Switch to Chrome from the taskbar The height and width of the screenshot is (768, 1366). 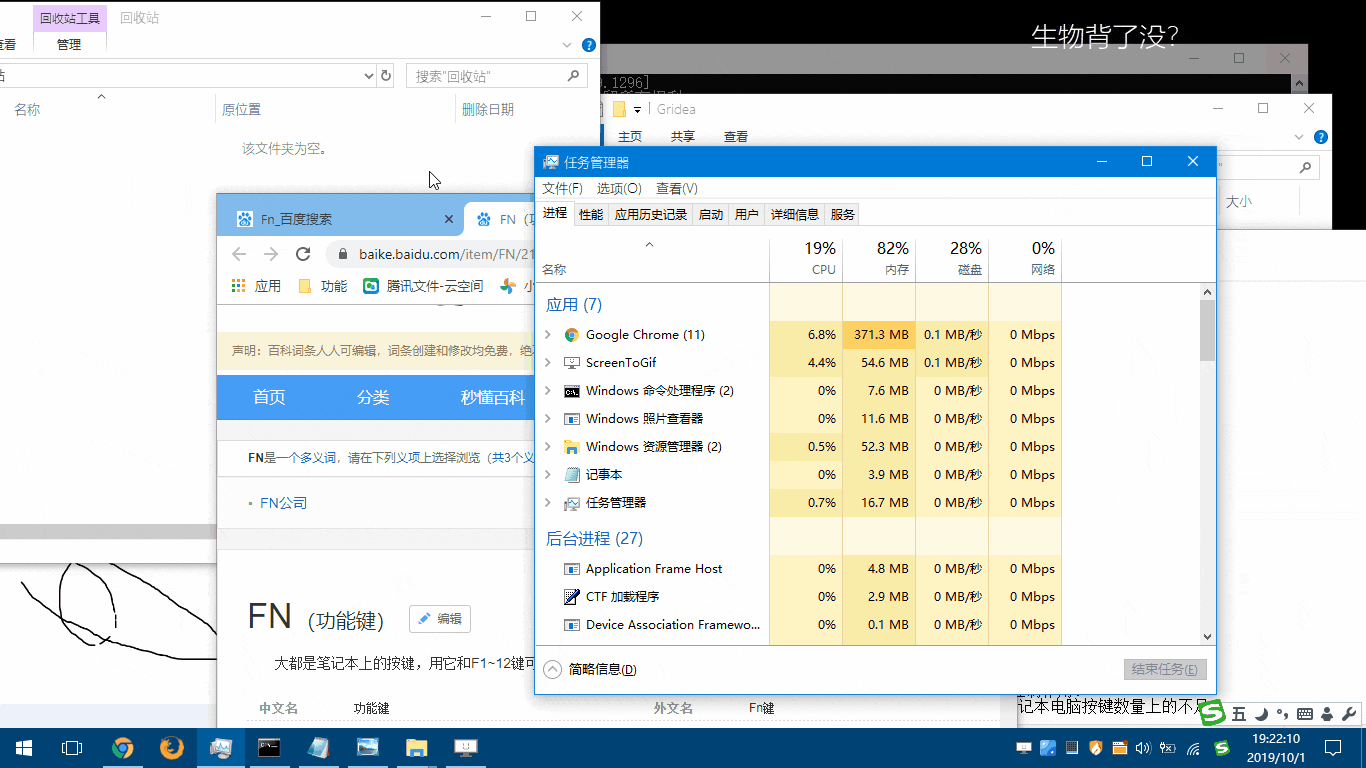(x=123, y=747)
